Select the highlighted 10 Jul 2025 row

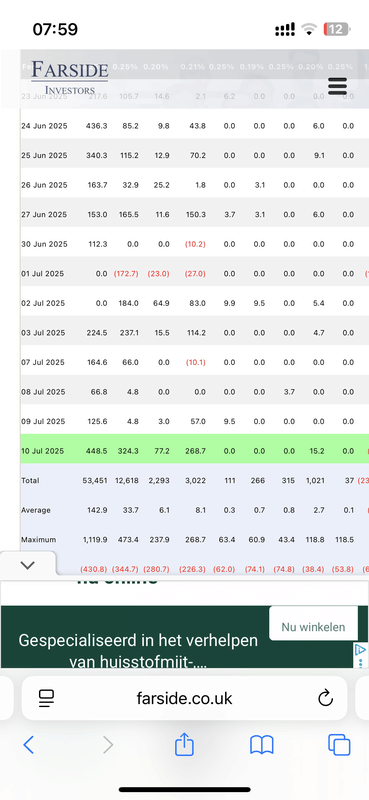click(194, 451)
